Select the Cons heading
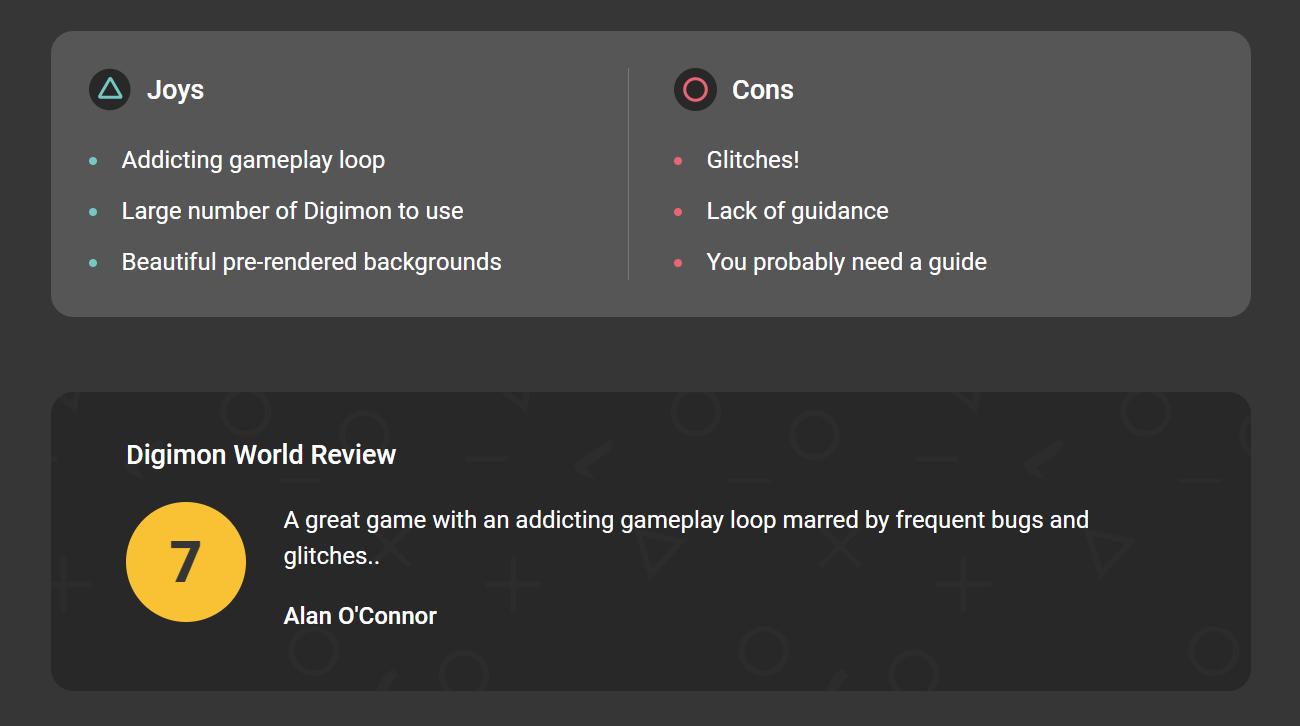The height and width of the screenshot is (726, 1300). pyautogui.click(x=763, y=89)
